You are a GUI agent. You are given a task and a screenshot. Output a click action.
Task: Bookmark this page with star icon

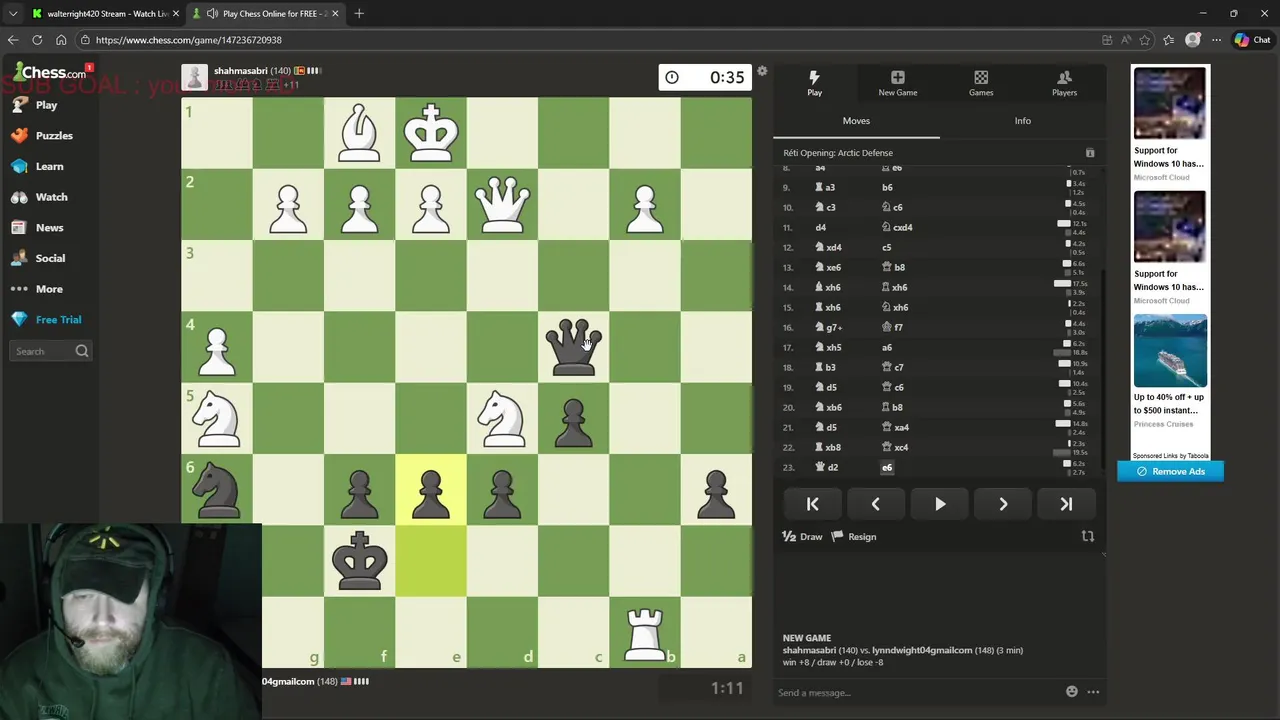pyautogui.click(x=1144, y=40)
